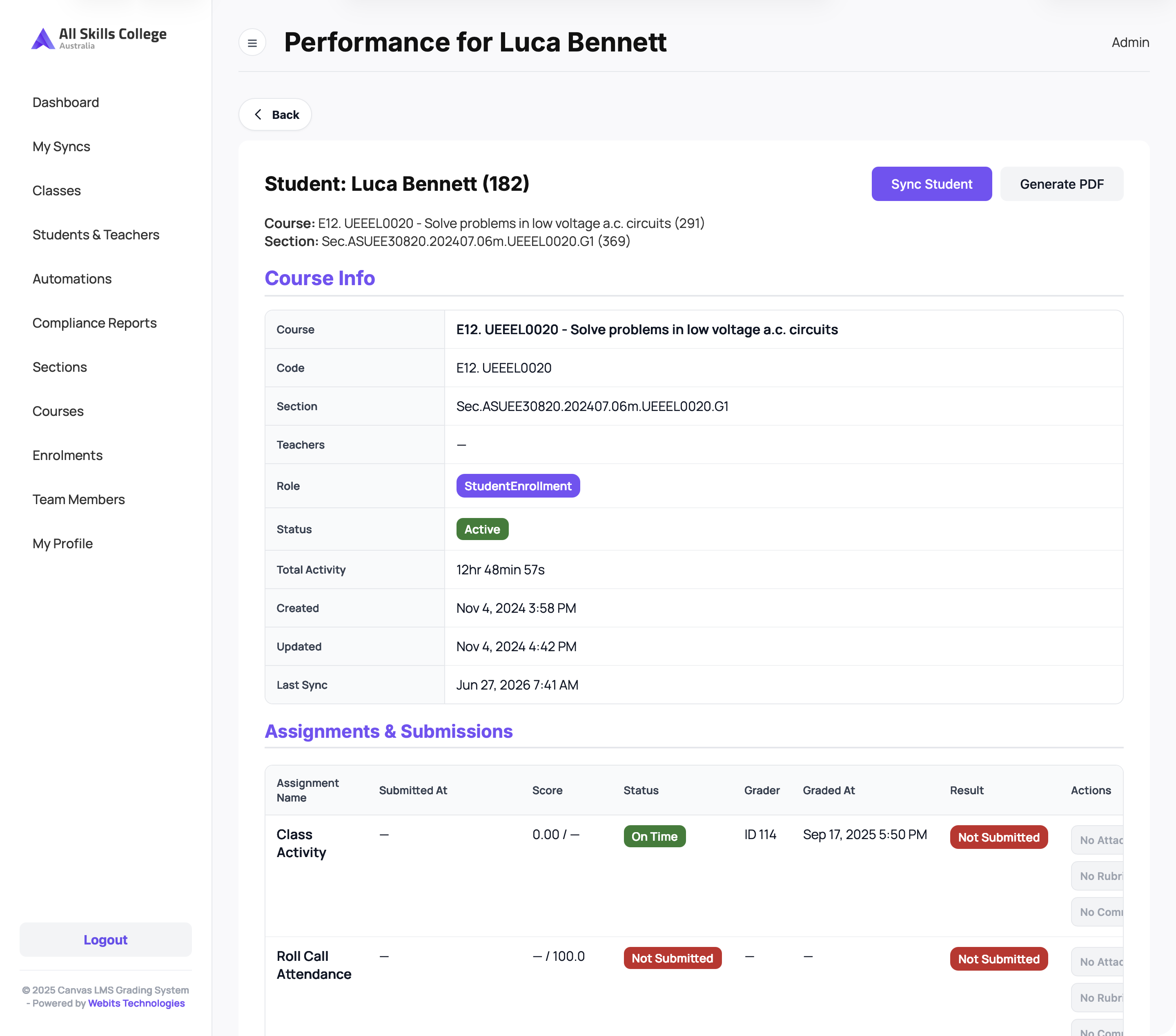Viewport: 1176px width, 1036px height.
Task: Click the Assignments & Submissions heading
Action: click(x=389, y=731)
